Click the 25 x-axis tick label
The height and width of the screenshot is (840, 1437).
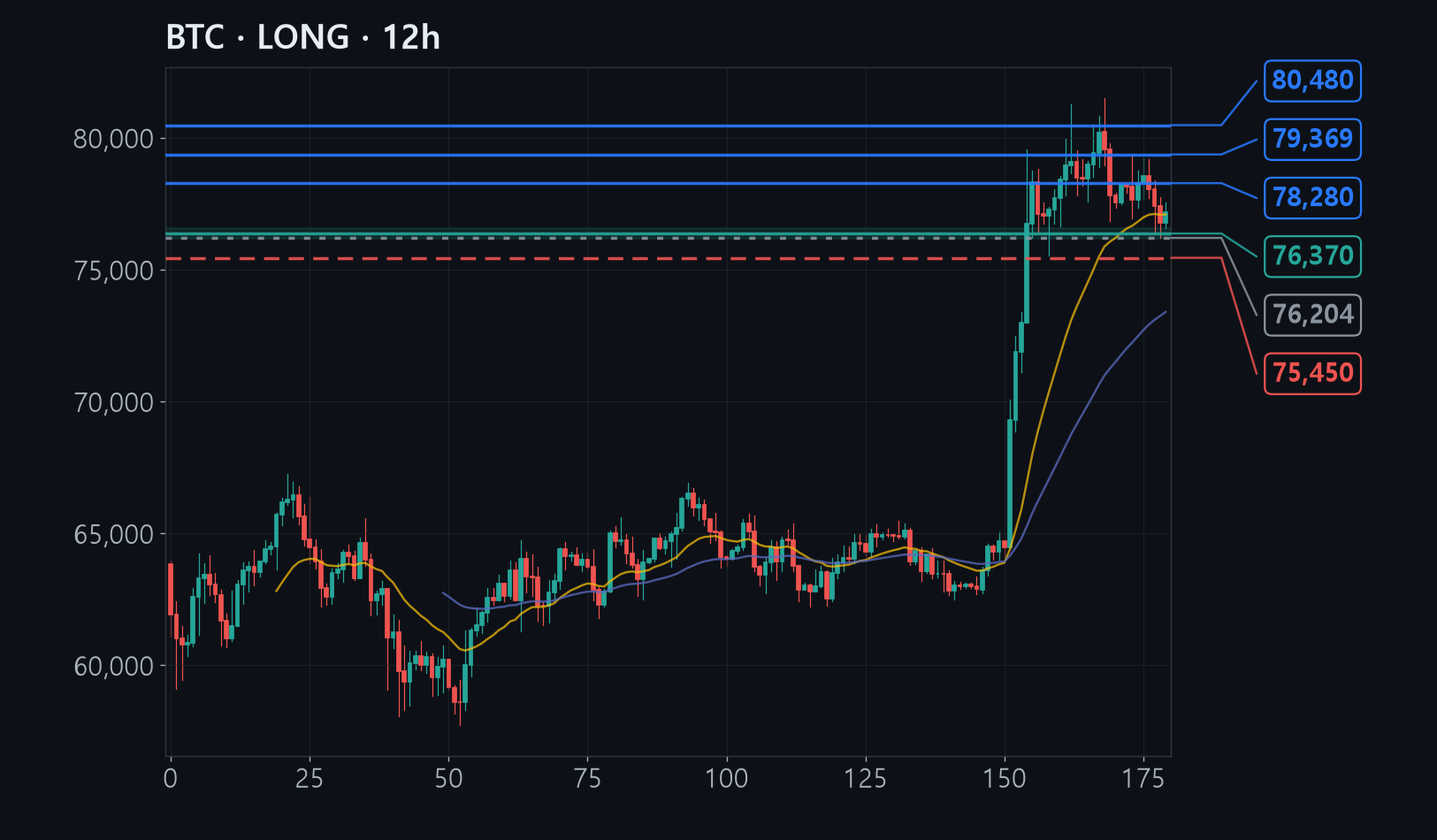[x=310, y=779]
